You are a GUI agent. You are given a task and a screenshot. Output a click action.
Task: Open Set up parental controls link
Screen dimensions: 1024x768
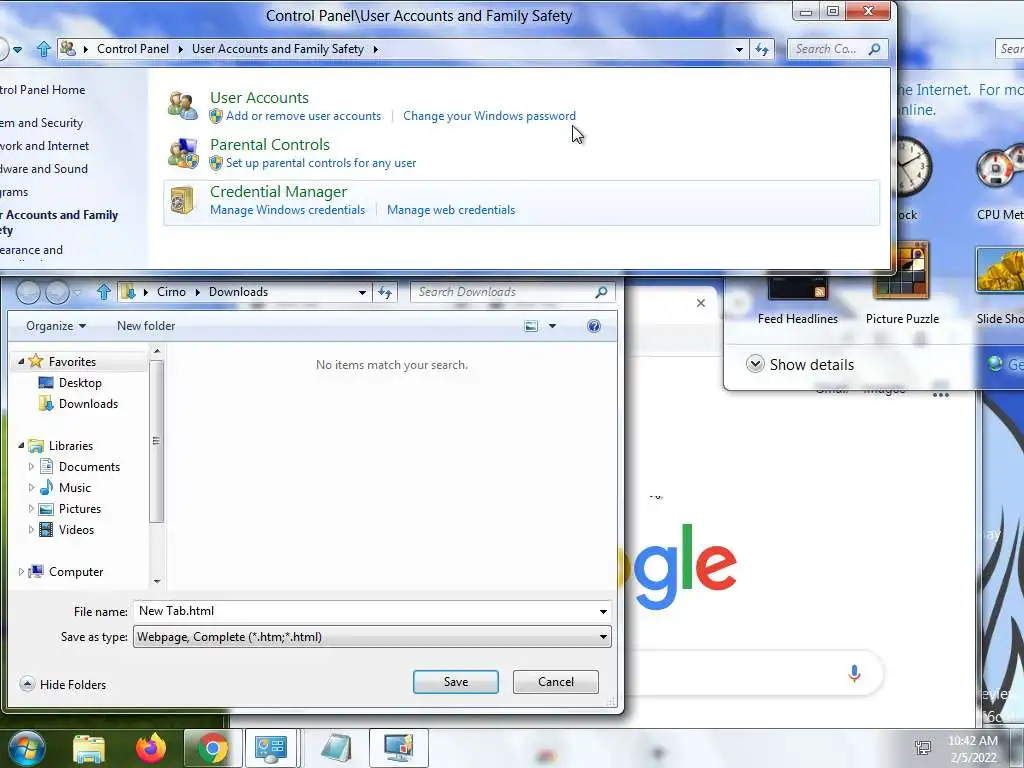(321, 163)
